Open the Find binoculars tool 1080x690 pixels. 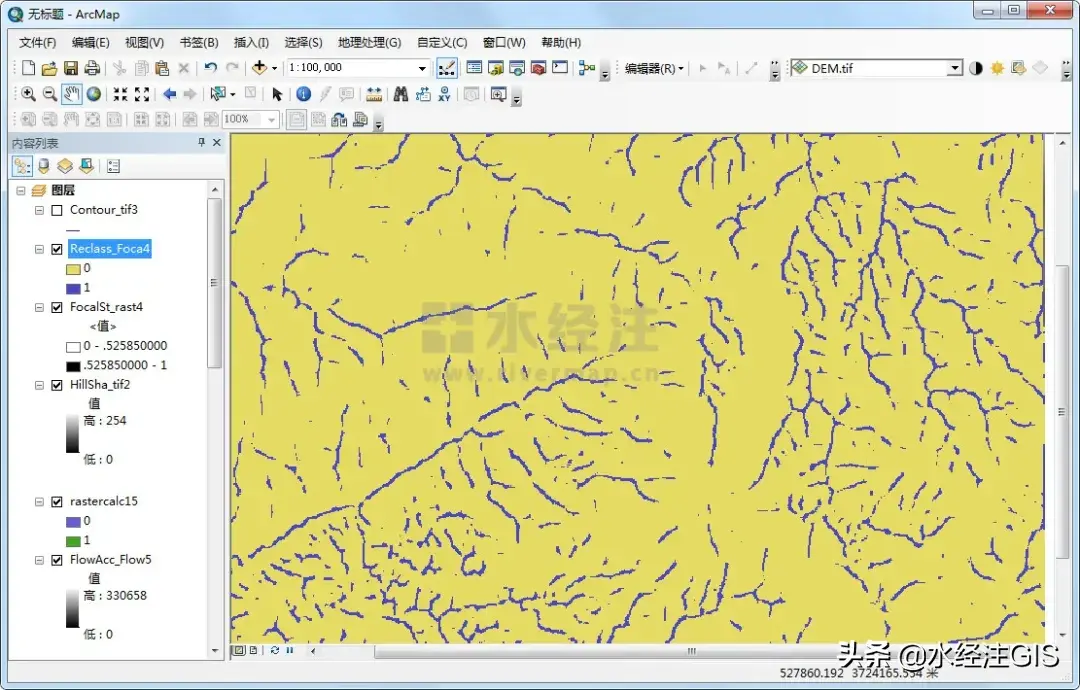pyautogui.click(x=401, y=94)
